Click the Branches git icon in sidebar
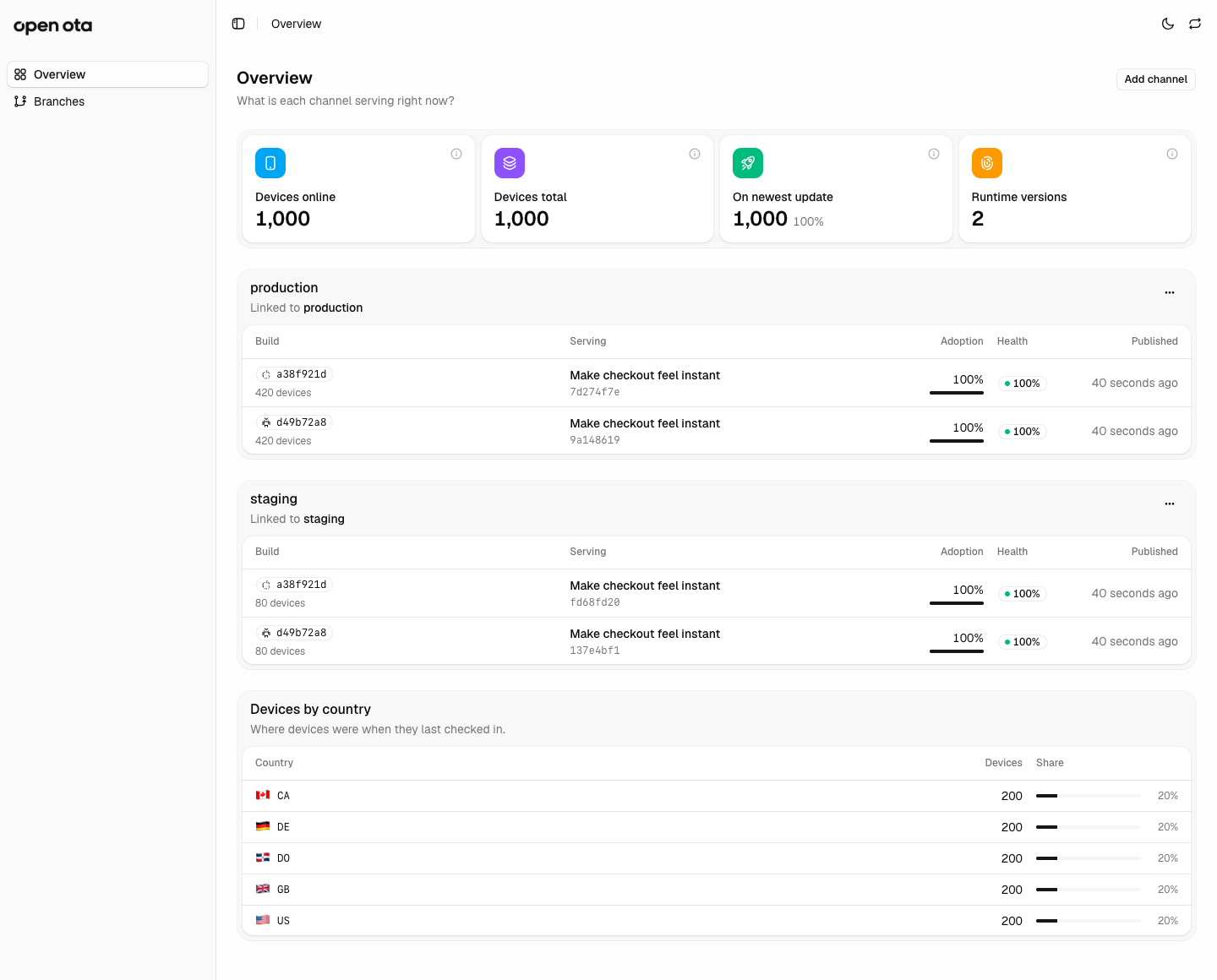Screen dimensions: 1217x980 [20, 101]
